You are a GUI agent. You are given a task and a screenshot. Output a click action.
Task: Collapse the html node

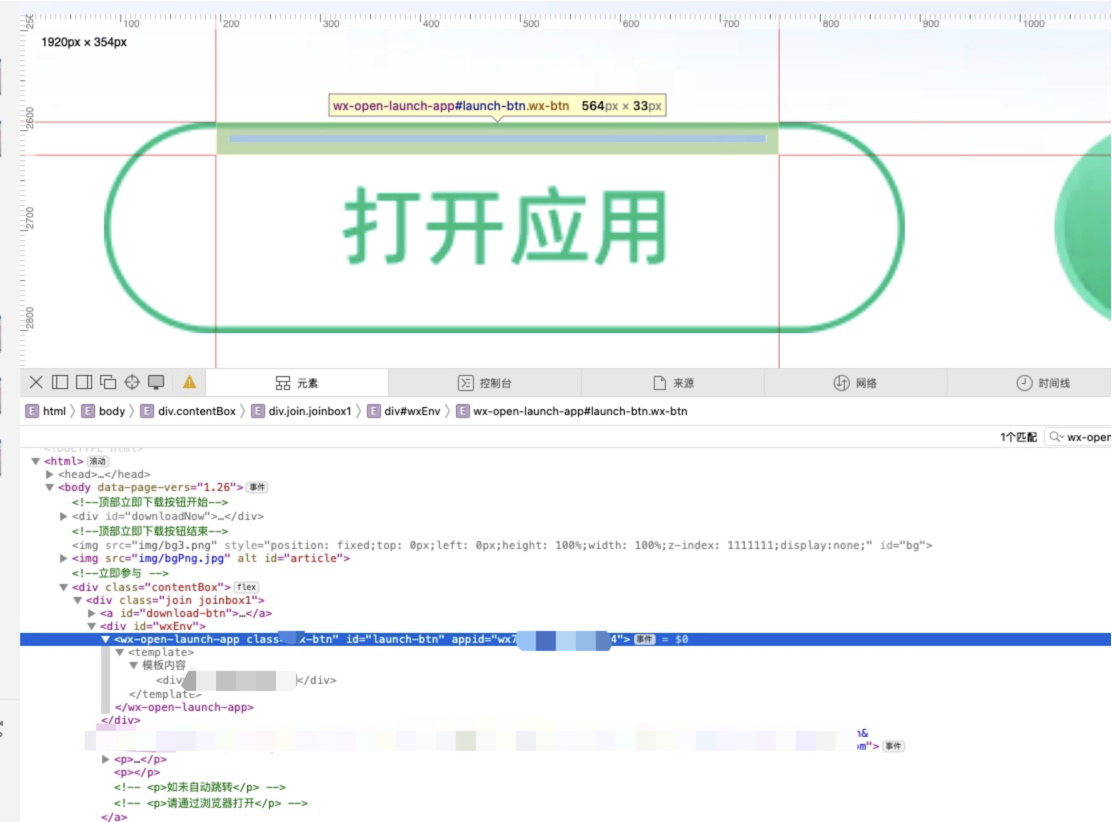[x=35, y=461]
